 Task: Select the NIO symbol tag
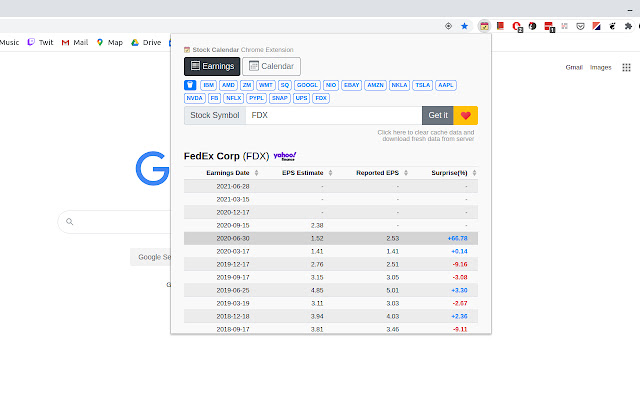tap(331, 85)
